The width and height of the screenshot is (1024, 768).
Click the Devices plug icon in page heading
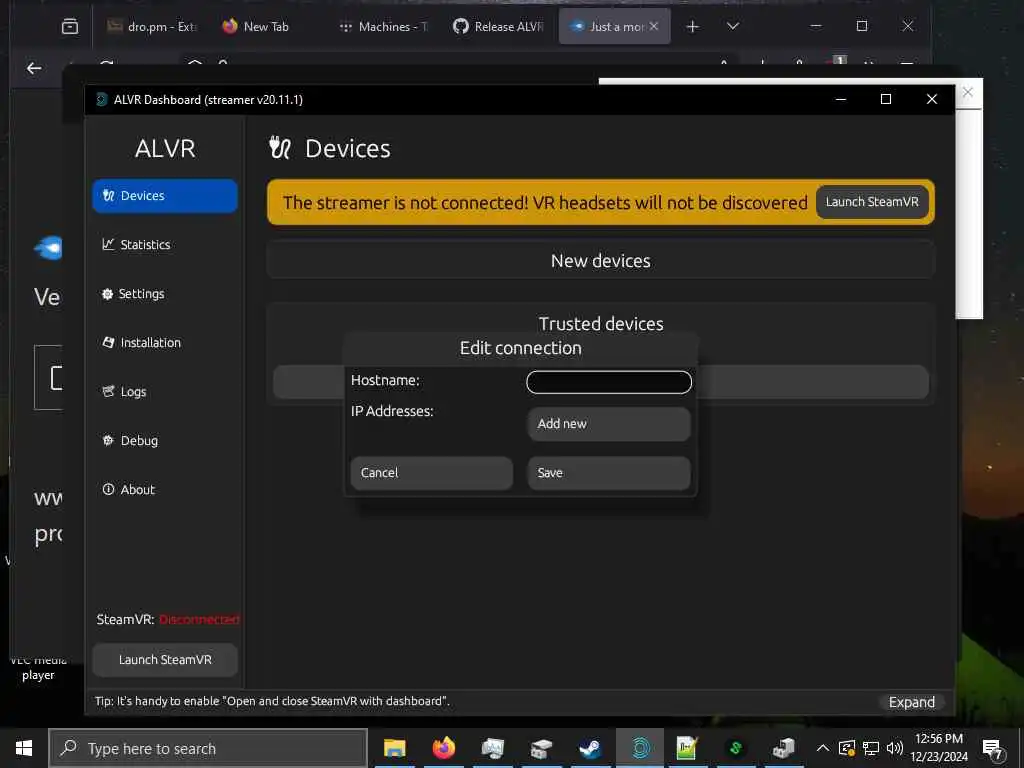pos(280,148)
